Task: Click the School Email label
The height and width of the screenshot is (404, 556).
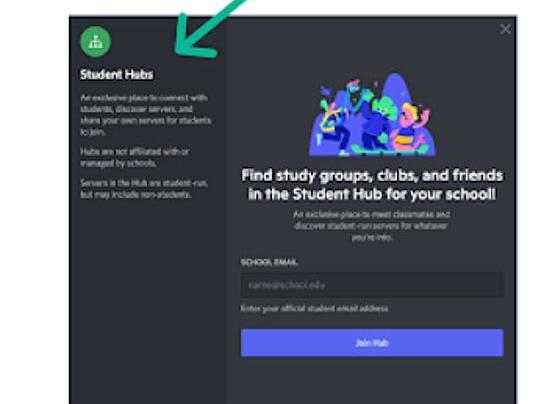Action: (269, 262)
